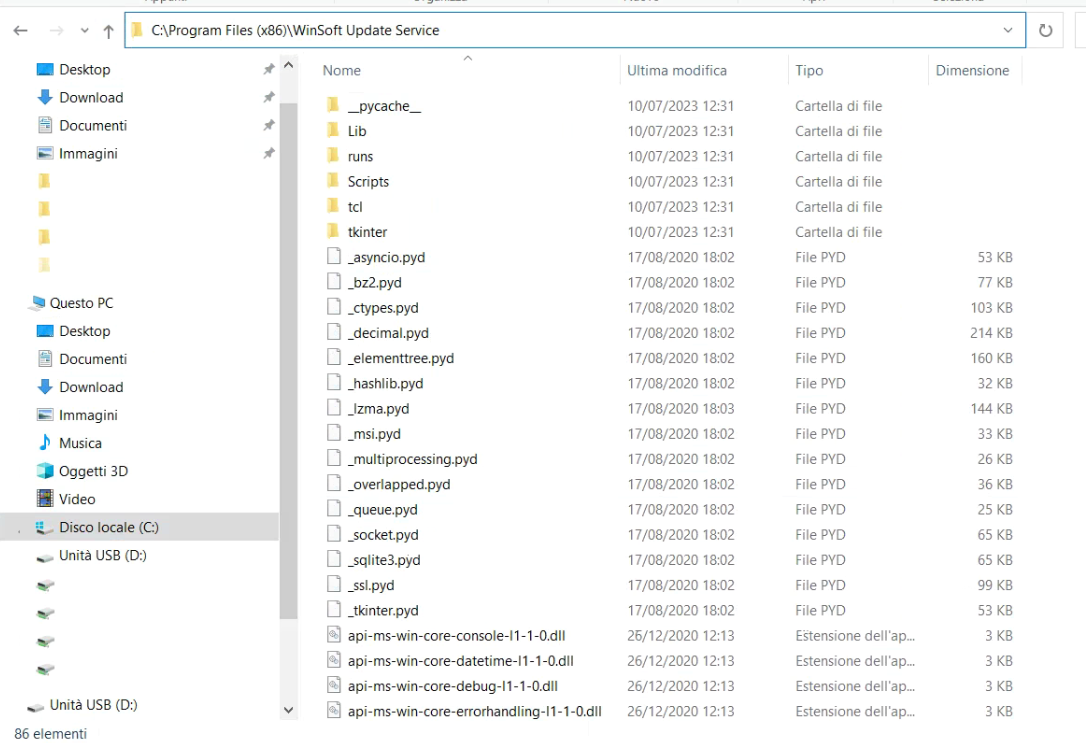
Task: Select the file named _ssl.pyd
Action: click(371, 586)
